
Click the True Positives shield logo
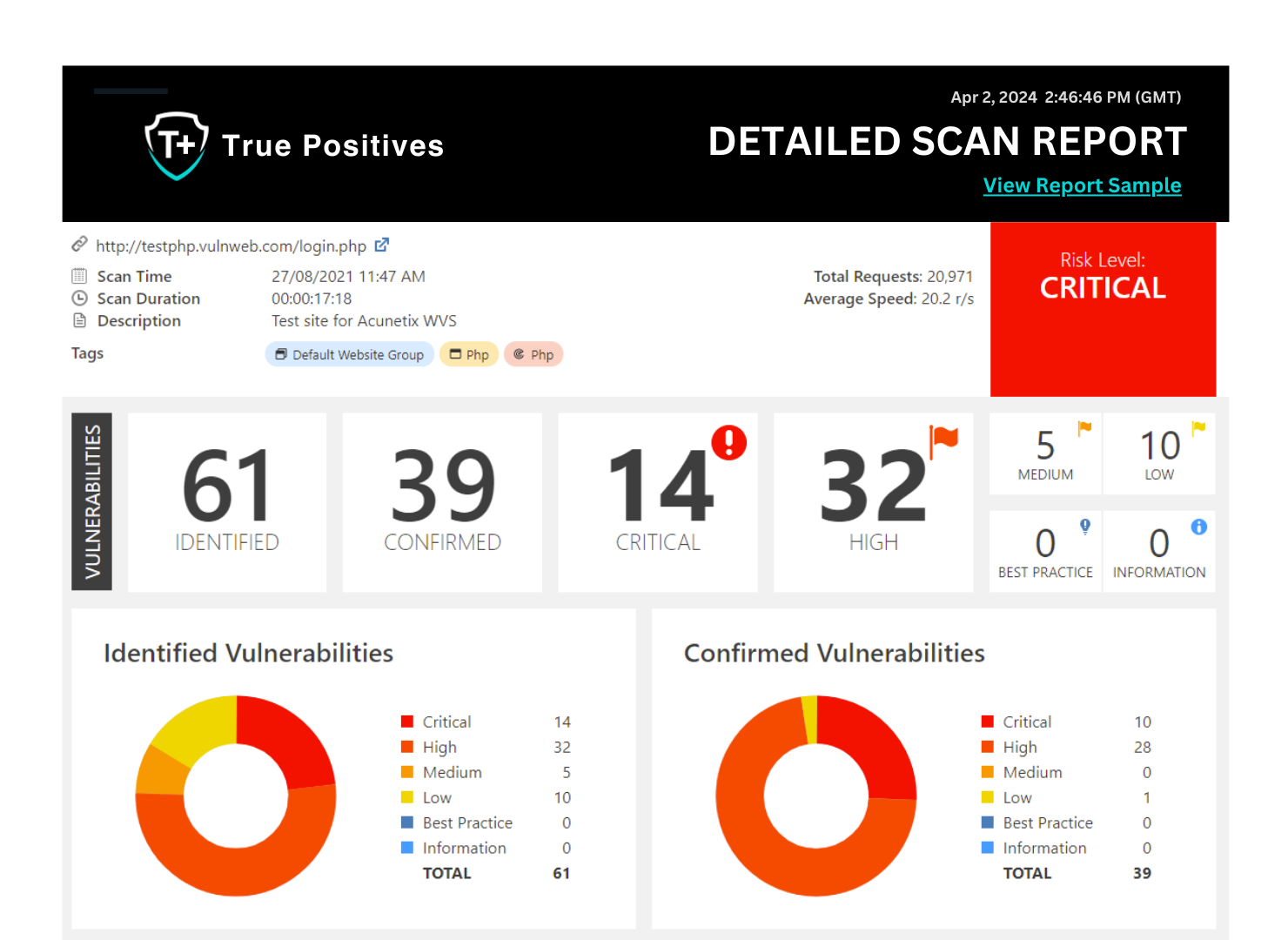point(177,145)
